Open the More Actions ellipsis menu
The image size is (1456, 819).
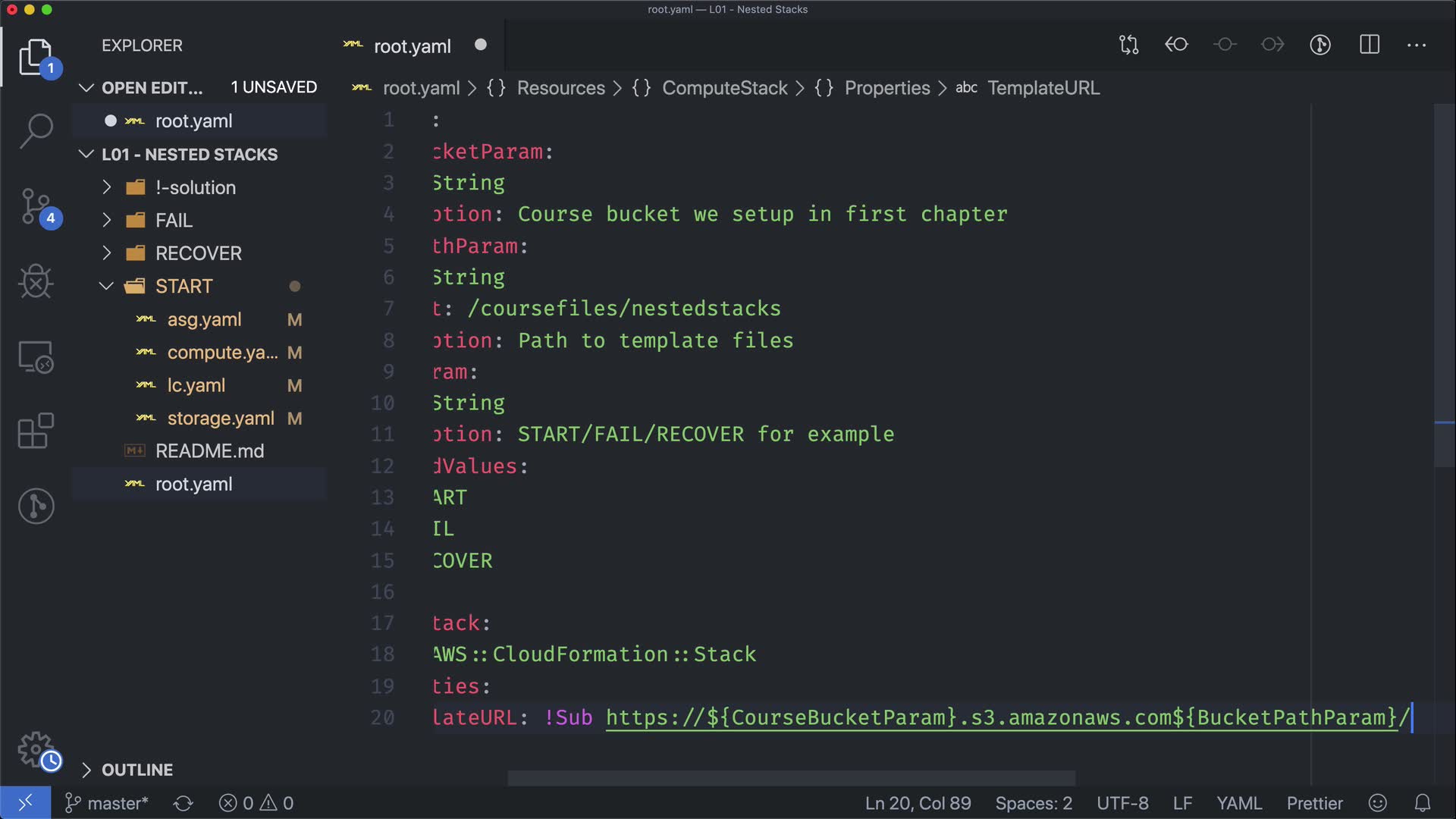point(1416,45)
